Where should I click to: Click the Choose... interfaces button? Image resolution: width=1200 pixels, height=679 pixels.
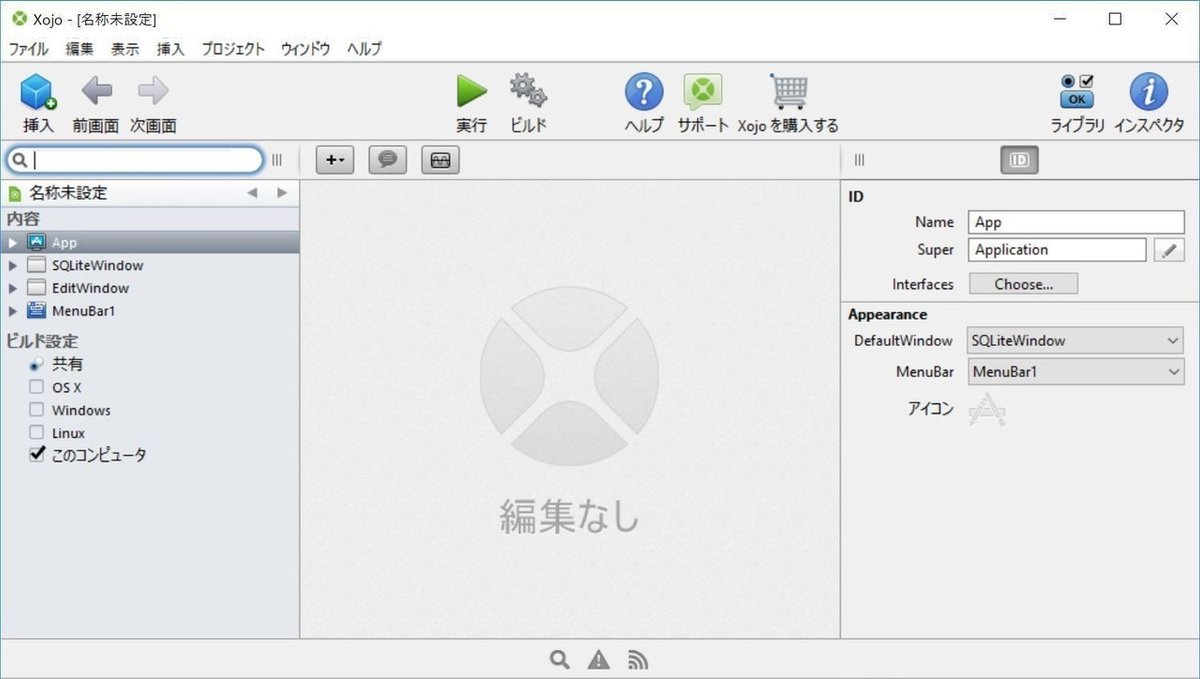coord(1023,284)
